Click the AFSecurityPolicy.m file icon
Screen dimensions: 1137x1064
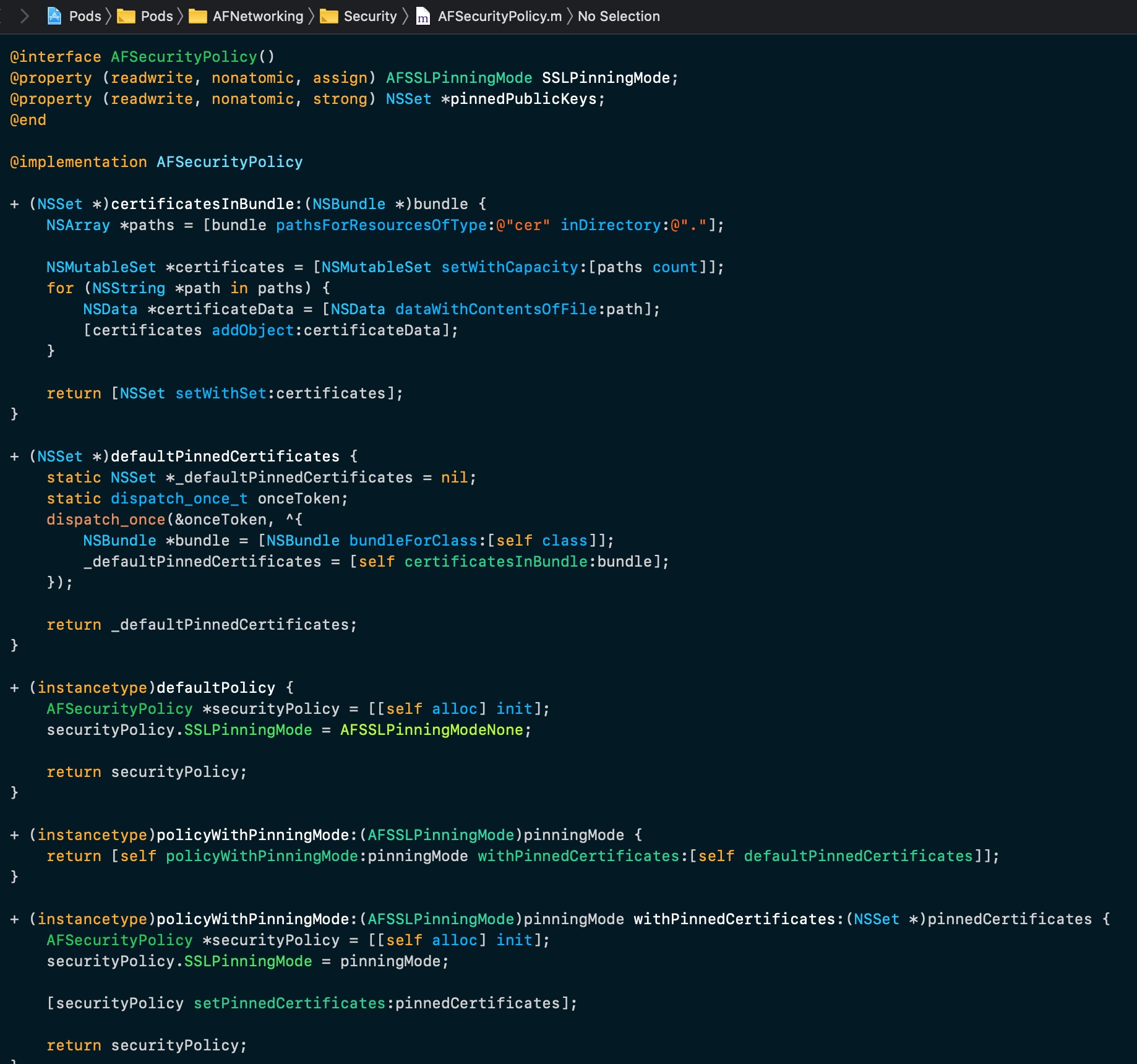coord(423,16)
